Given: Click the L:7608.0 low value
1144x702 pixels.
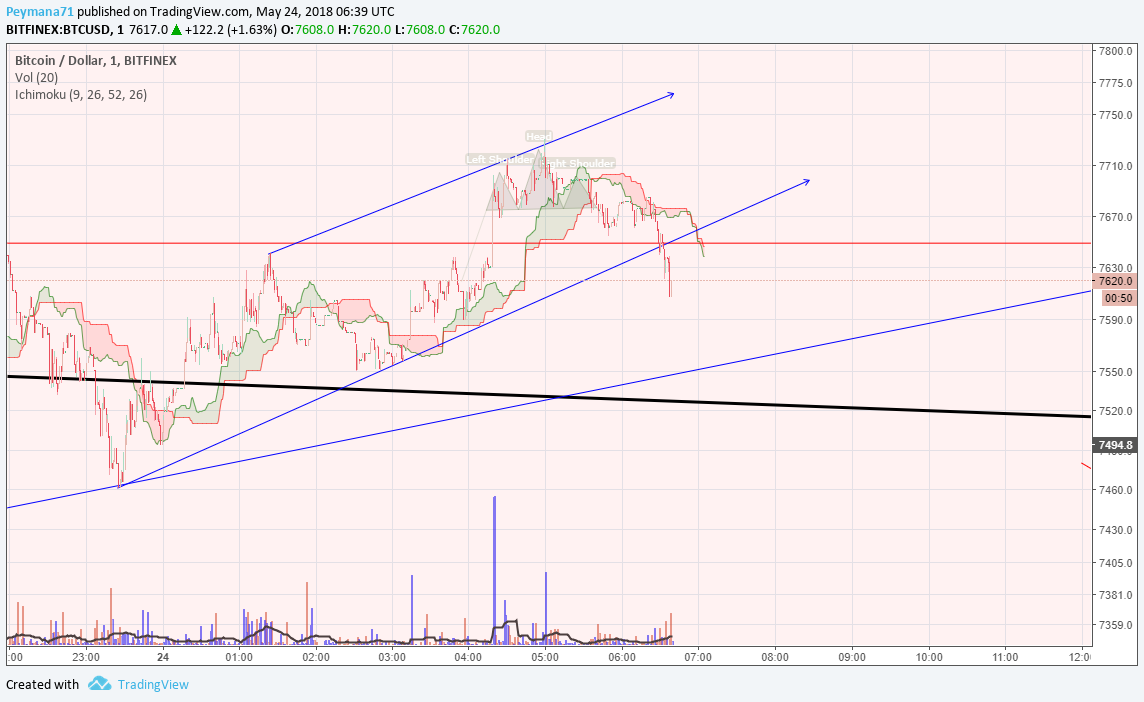Looking at the screenshot, I should pos(420,30).
